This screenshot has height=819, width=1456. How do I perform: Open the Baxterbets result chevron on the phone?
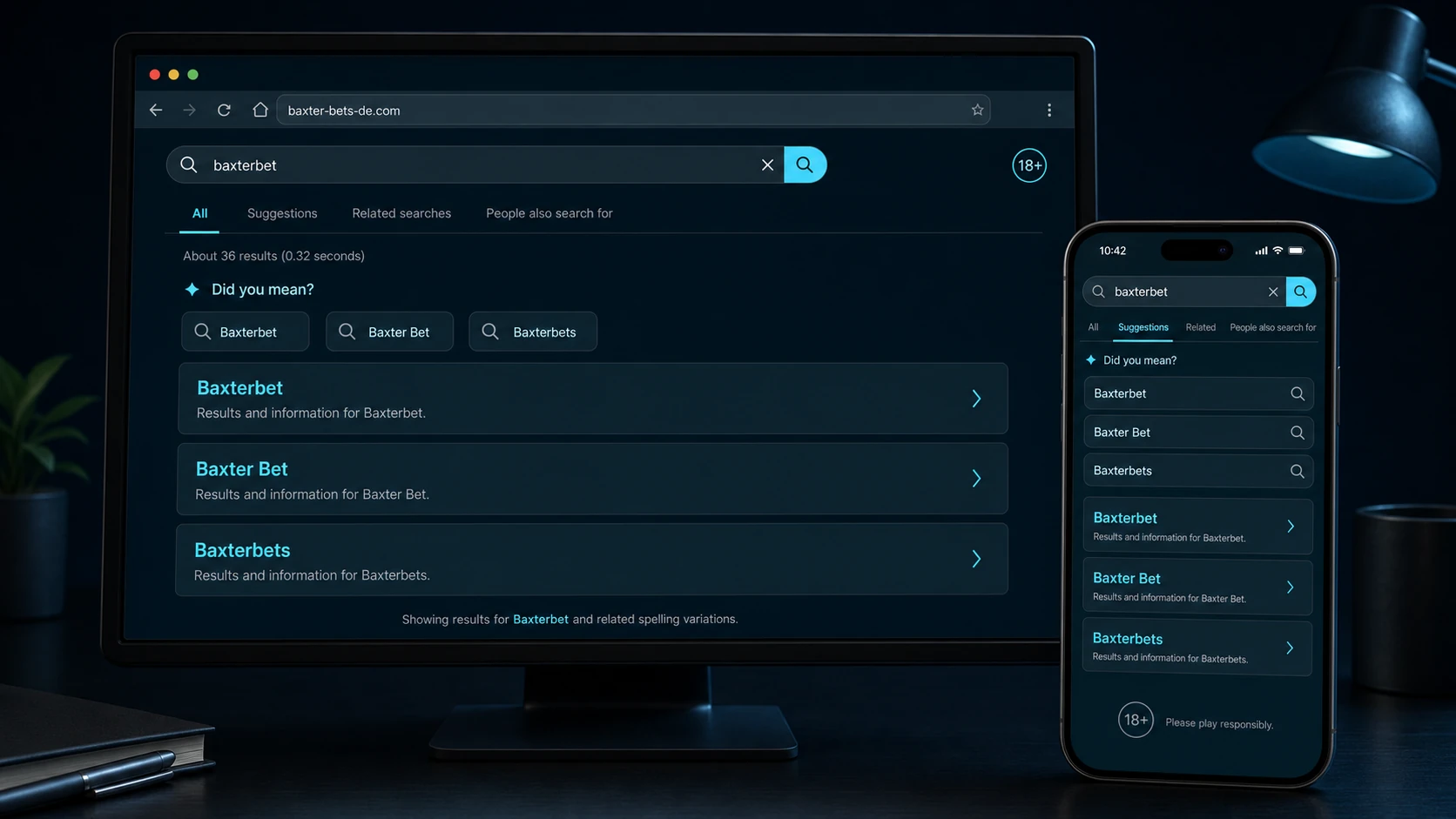tap(1290, 648)
